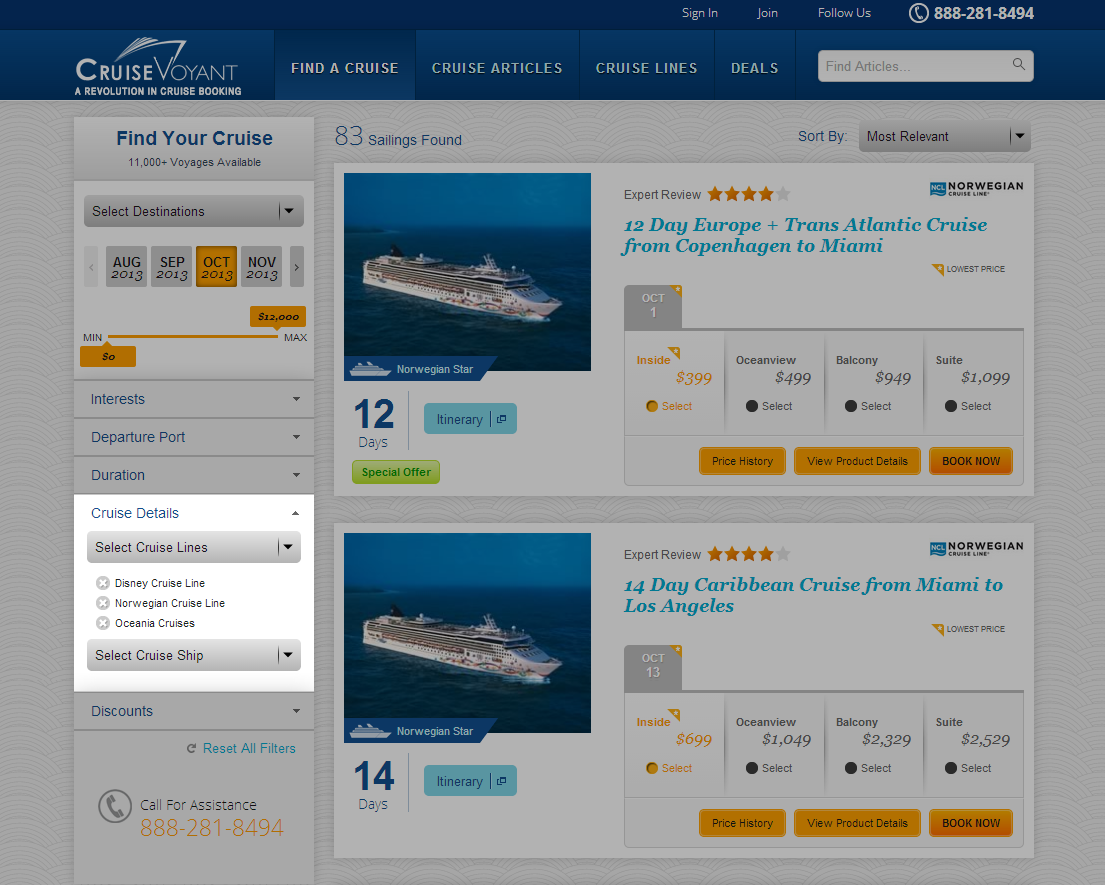
Task: Book the 12 Day Europe cruise now
Action: [971, 461]
